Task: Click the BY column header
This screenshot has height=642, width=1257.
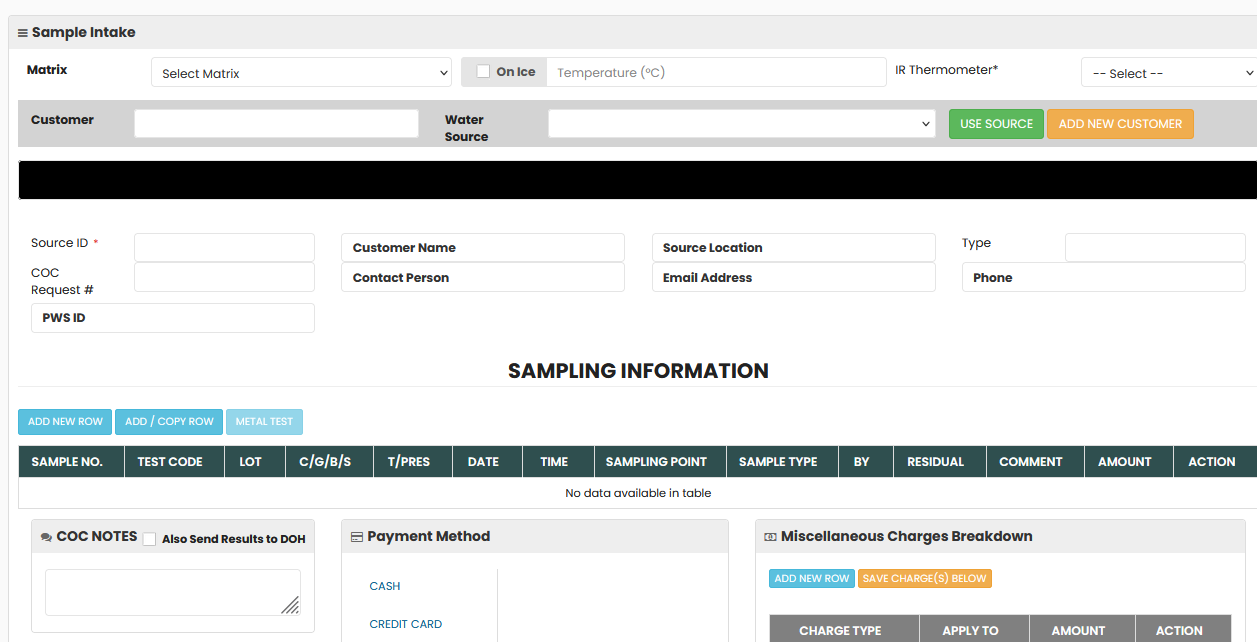Action: point(866,461)
